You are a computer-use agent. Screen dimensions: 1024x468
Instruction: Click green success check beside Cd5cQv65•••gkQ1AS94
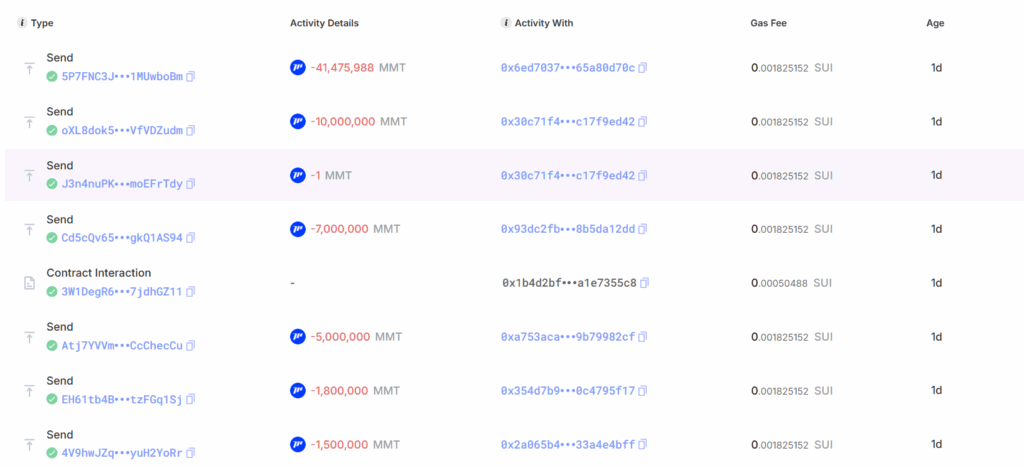52,238
